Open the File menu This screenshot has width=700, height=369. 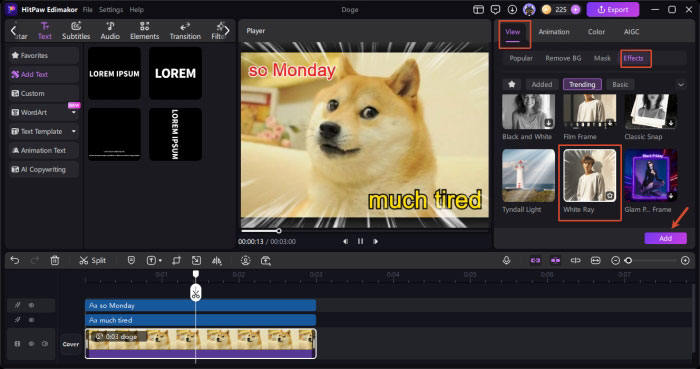[88, 9]
